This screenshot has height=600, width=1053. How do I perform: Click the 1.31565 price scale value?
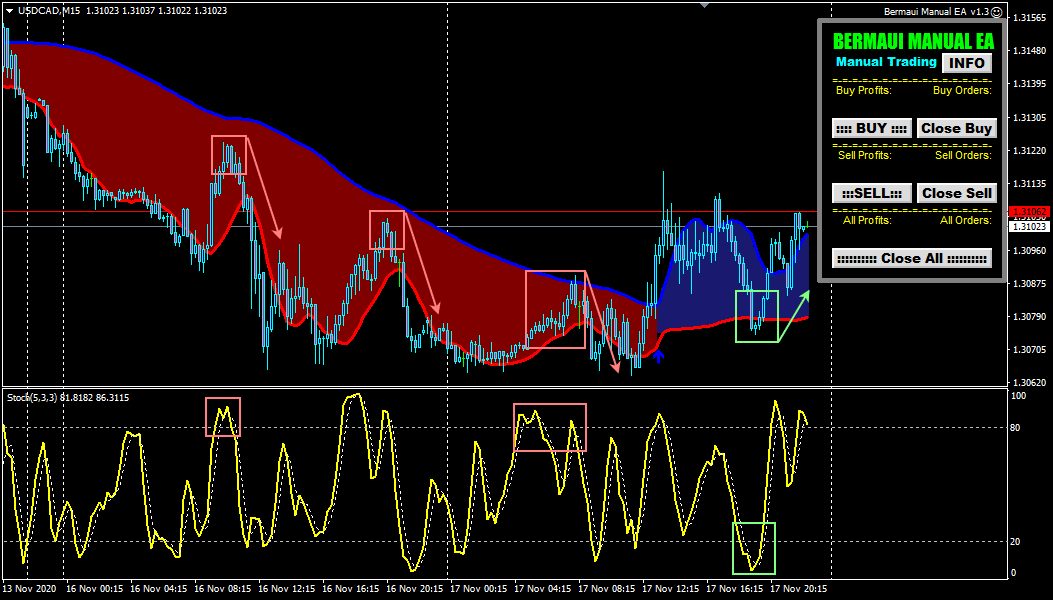point(1030,17)
